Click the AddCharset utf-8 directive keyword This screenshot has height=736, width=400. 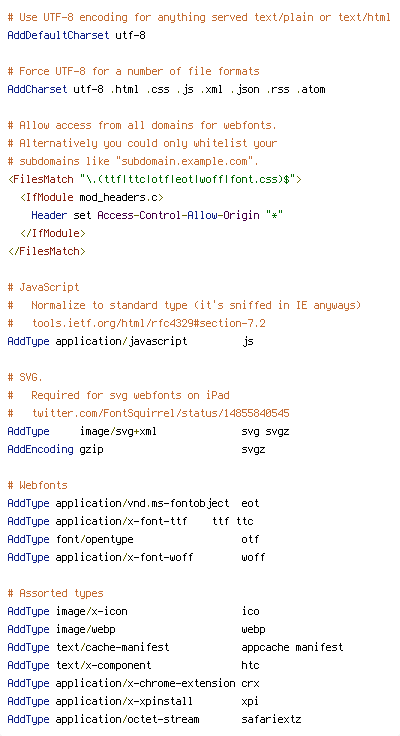tap(37, 89)
